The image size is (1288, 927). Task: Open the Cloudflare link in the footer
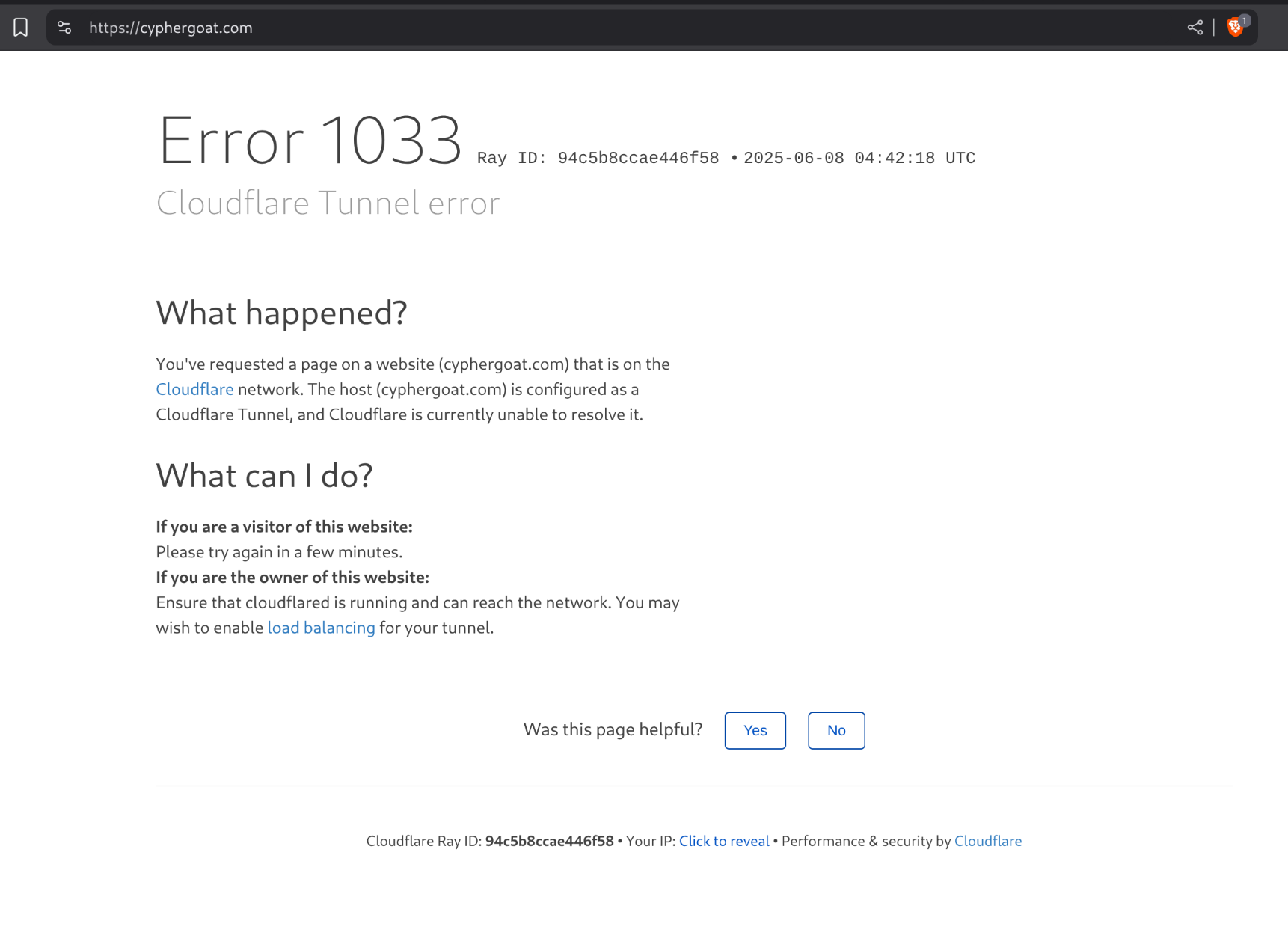988,841
